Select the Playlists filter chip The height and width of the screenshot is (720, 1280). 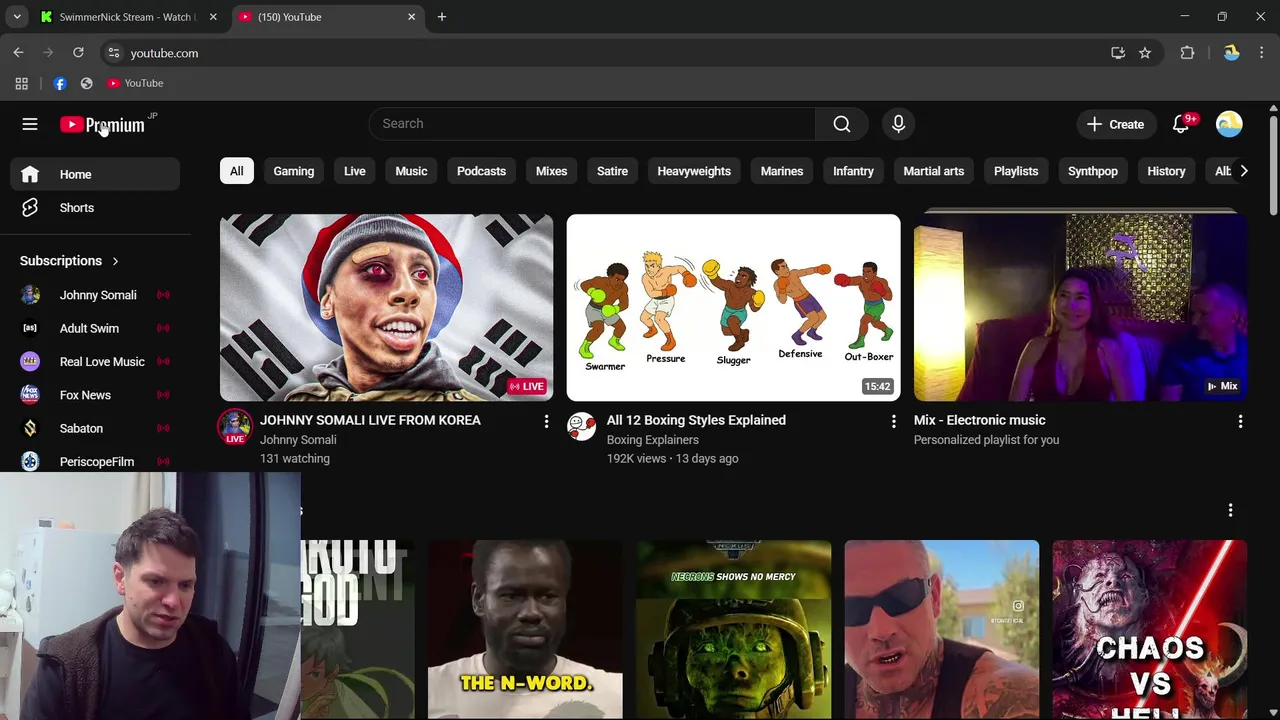[x=1016, y=171]
